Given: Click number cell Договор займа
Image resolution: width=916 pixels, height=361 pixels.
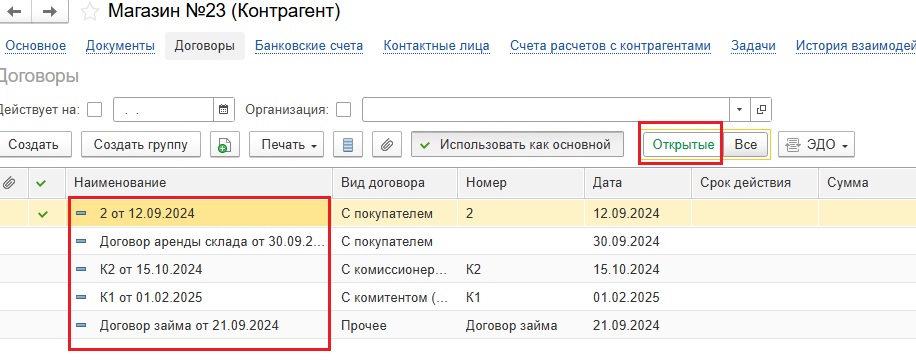Looking at the screenshot, I should click(521, 325).
